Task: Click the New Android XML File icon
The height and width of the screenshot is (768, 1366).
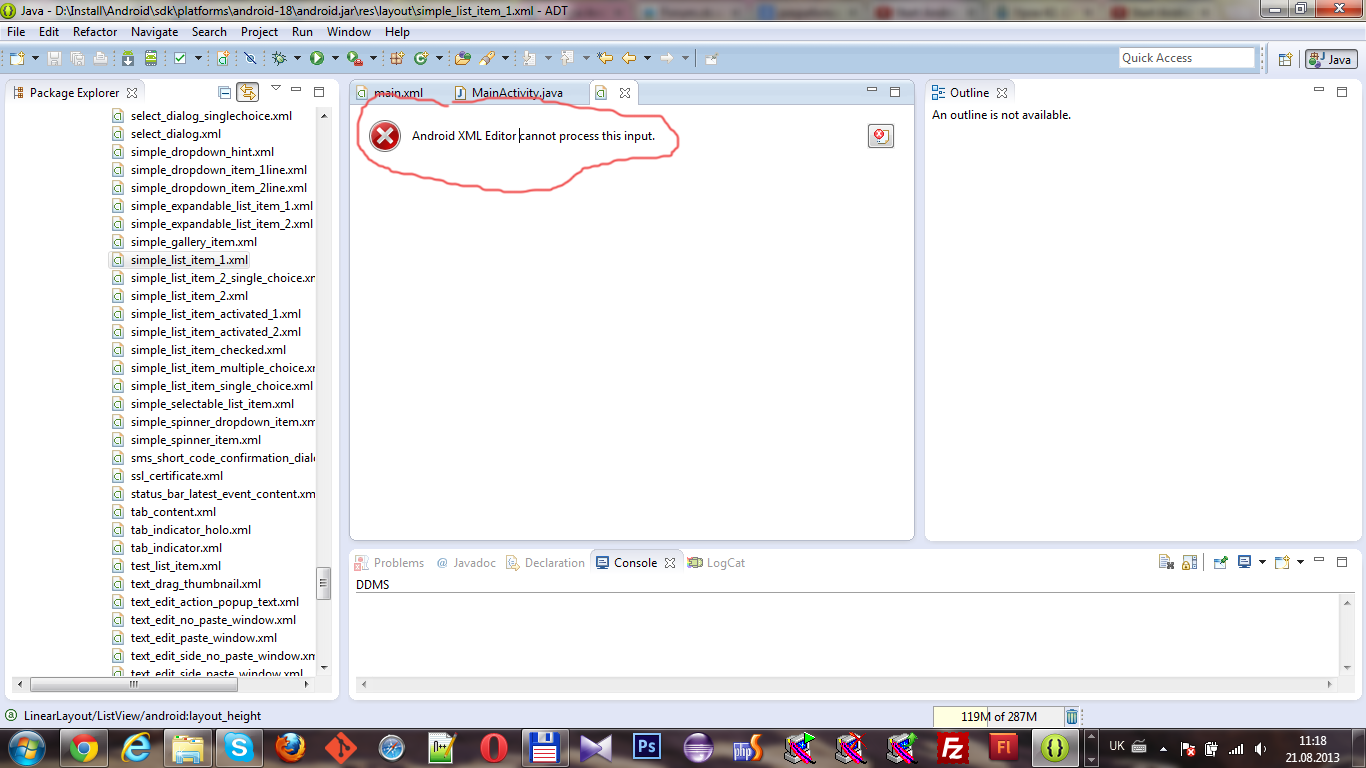Action: pyautogui.click(x=223, y=58)
